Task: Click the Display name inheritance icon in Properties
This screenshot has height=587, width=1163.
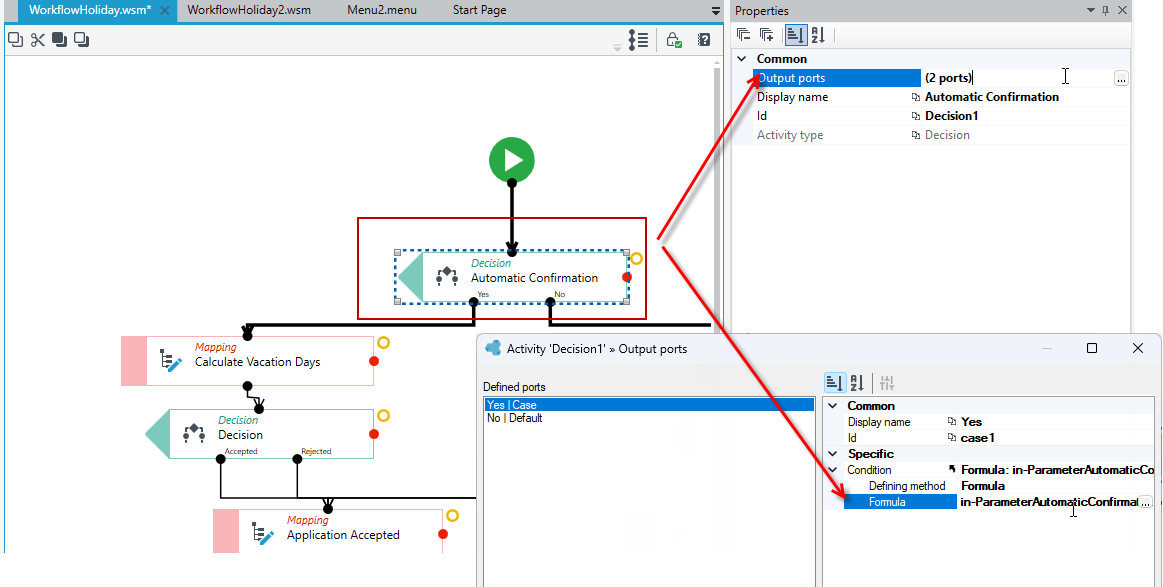Action: tap(915, 97)
